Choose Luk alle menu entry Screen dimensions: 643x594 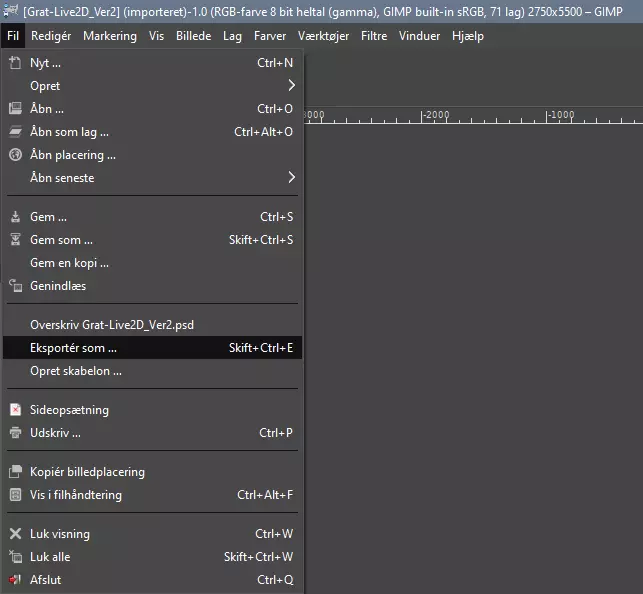(152, 556)
